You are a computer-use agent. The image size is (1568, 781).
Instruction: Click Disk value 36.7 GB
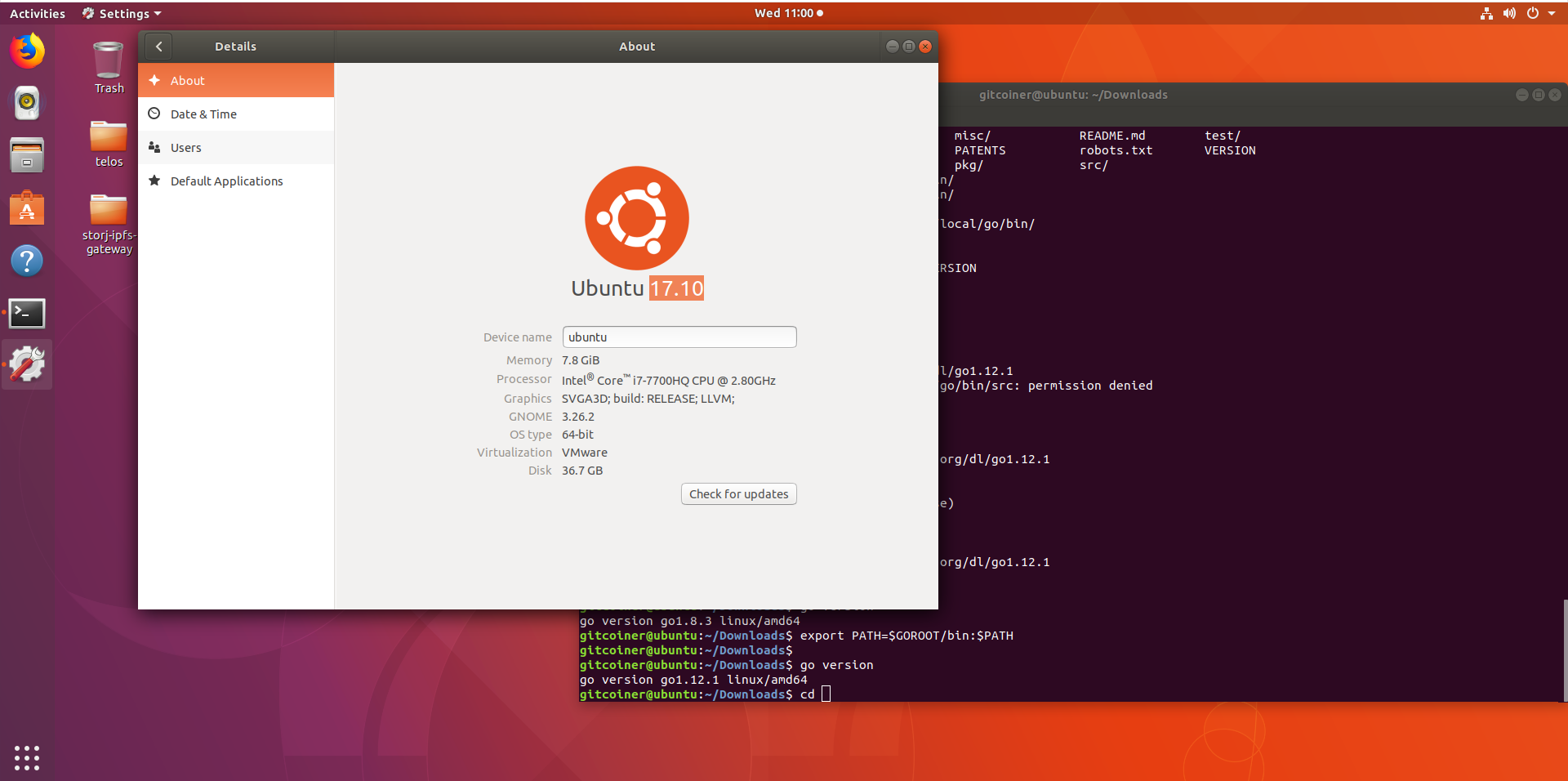[582, 471]
